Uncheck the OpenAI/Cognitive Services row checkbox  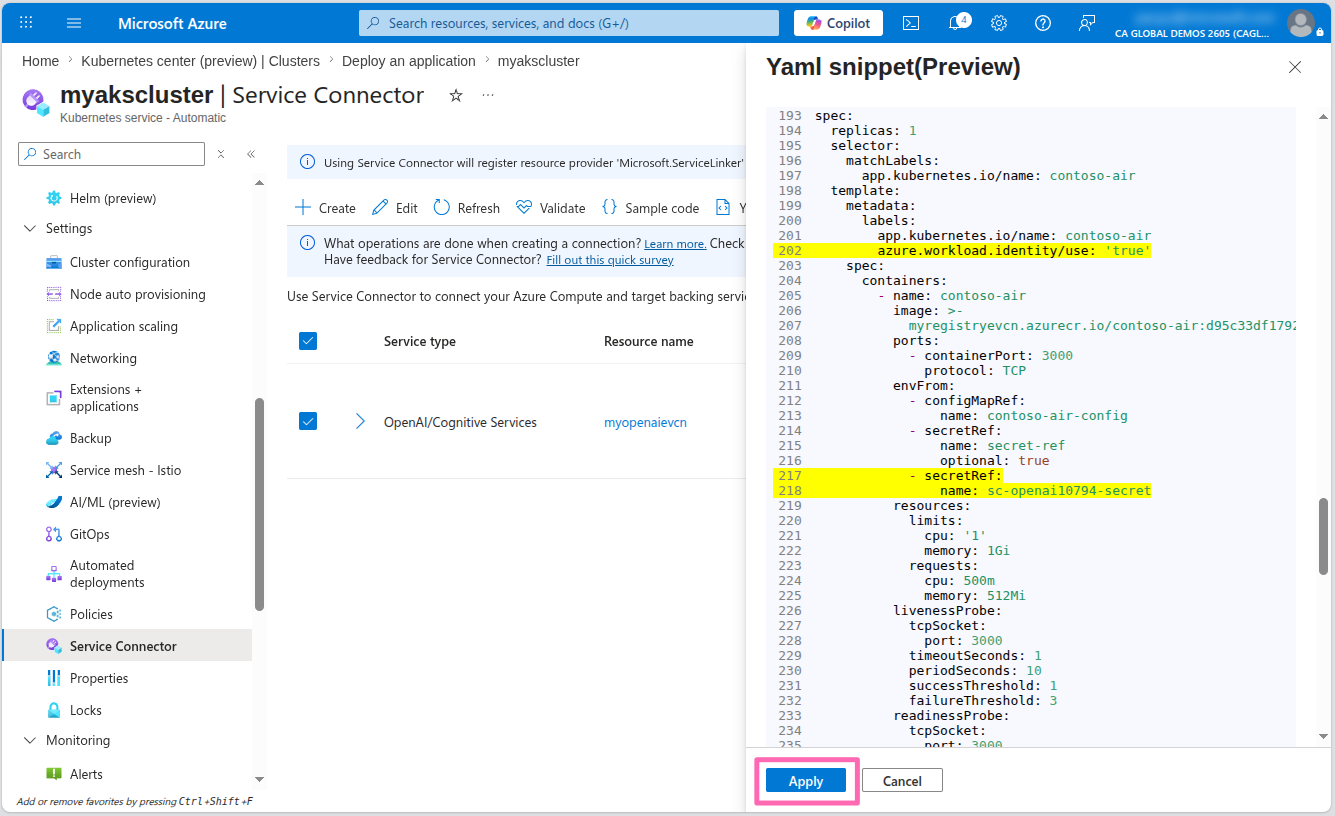[308, 421]
